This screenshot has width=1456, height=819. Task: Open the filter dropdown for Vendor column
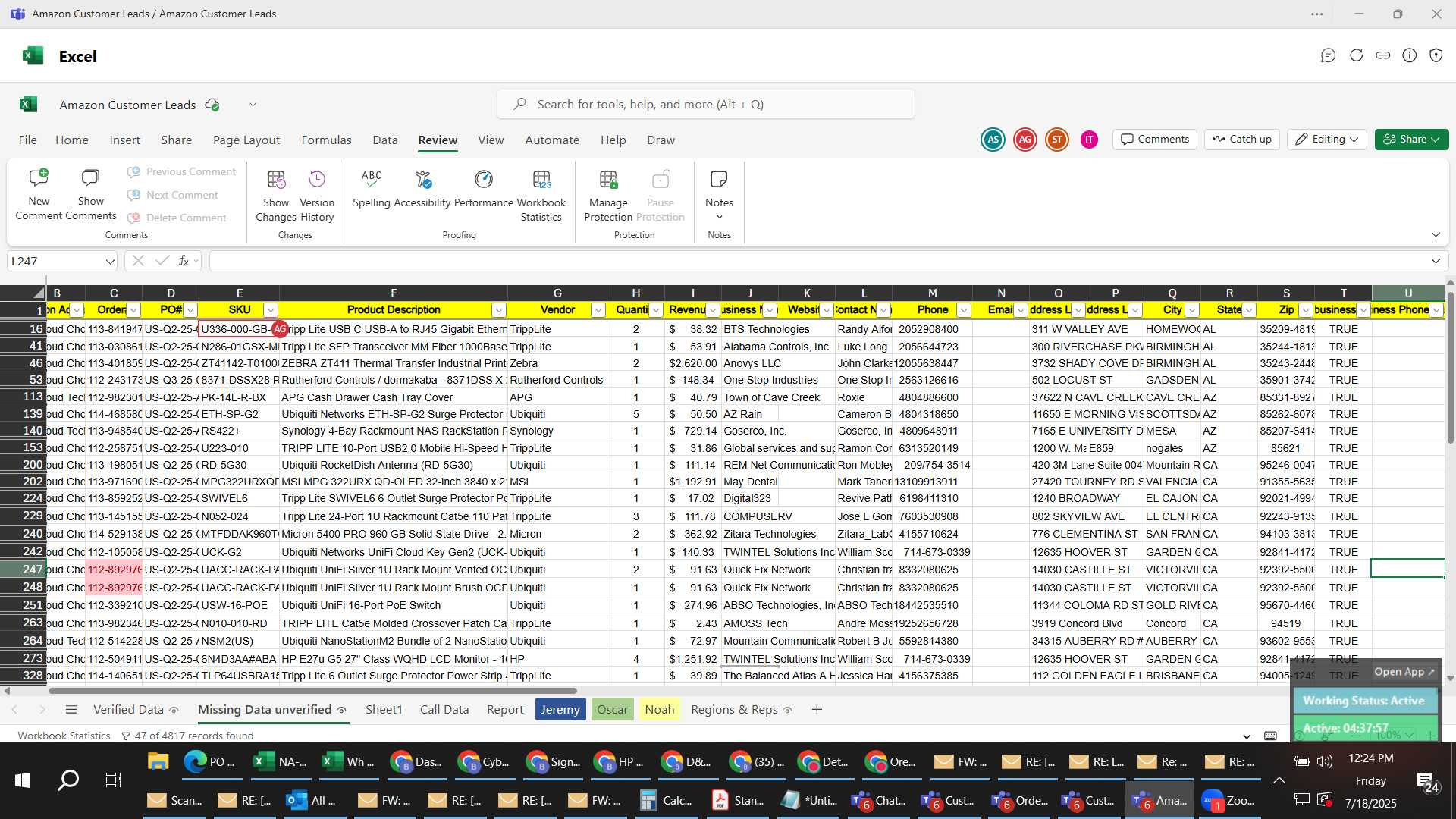pos(598,310)
